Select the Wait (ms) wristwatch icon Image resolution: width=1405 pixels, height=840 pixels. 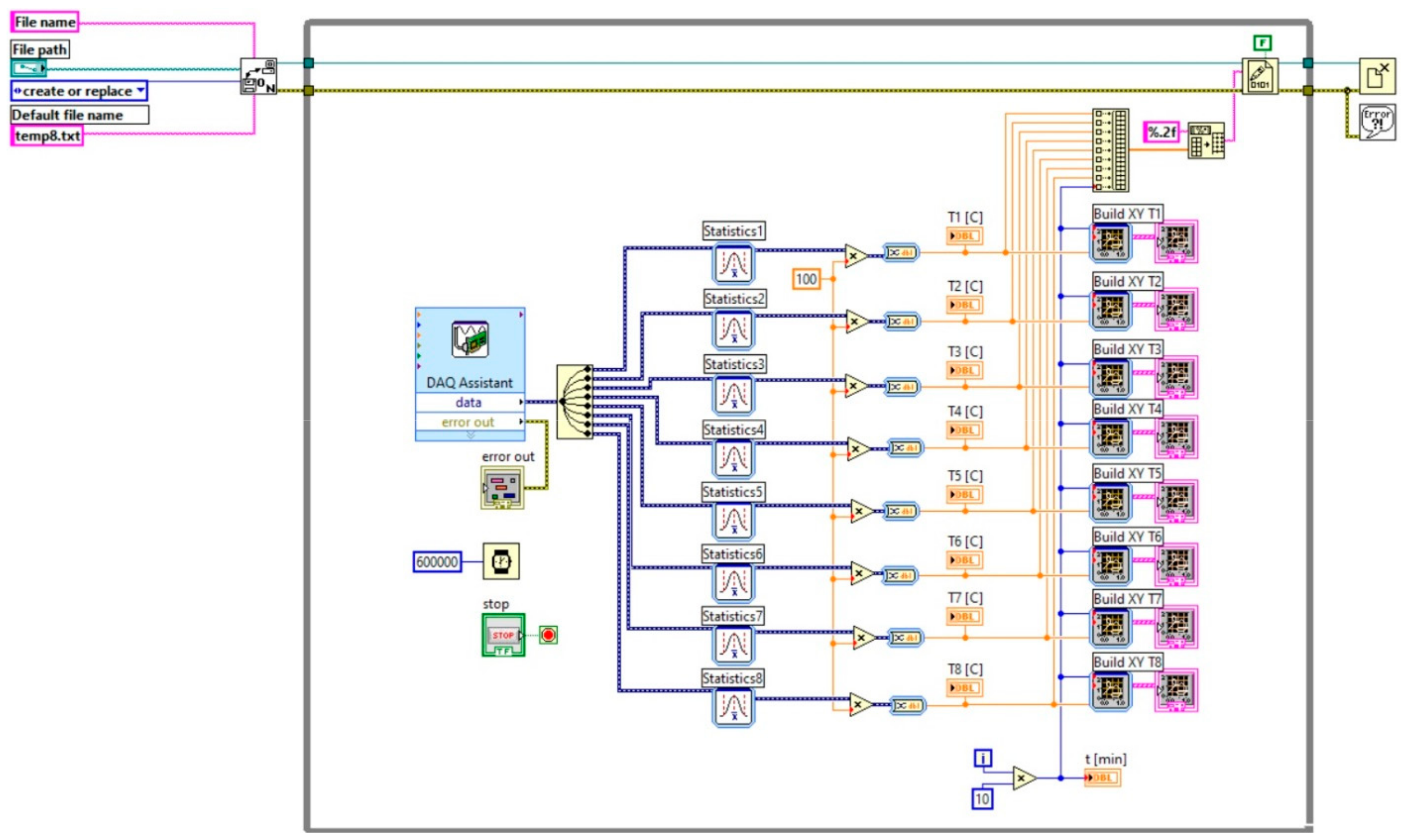click(x=501, y=562)
